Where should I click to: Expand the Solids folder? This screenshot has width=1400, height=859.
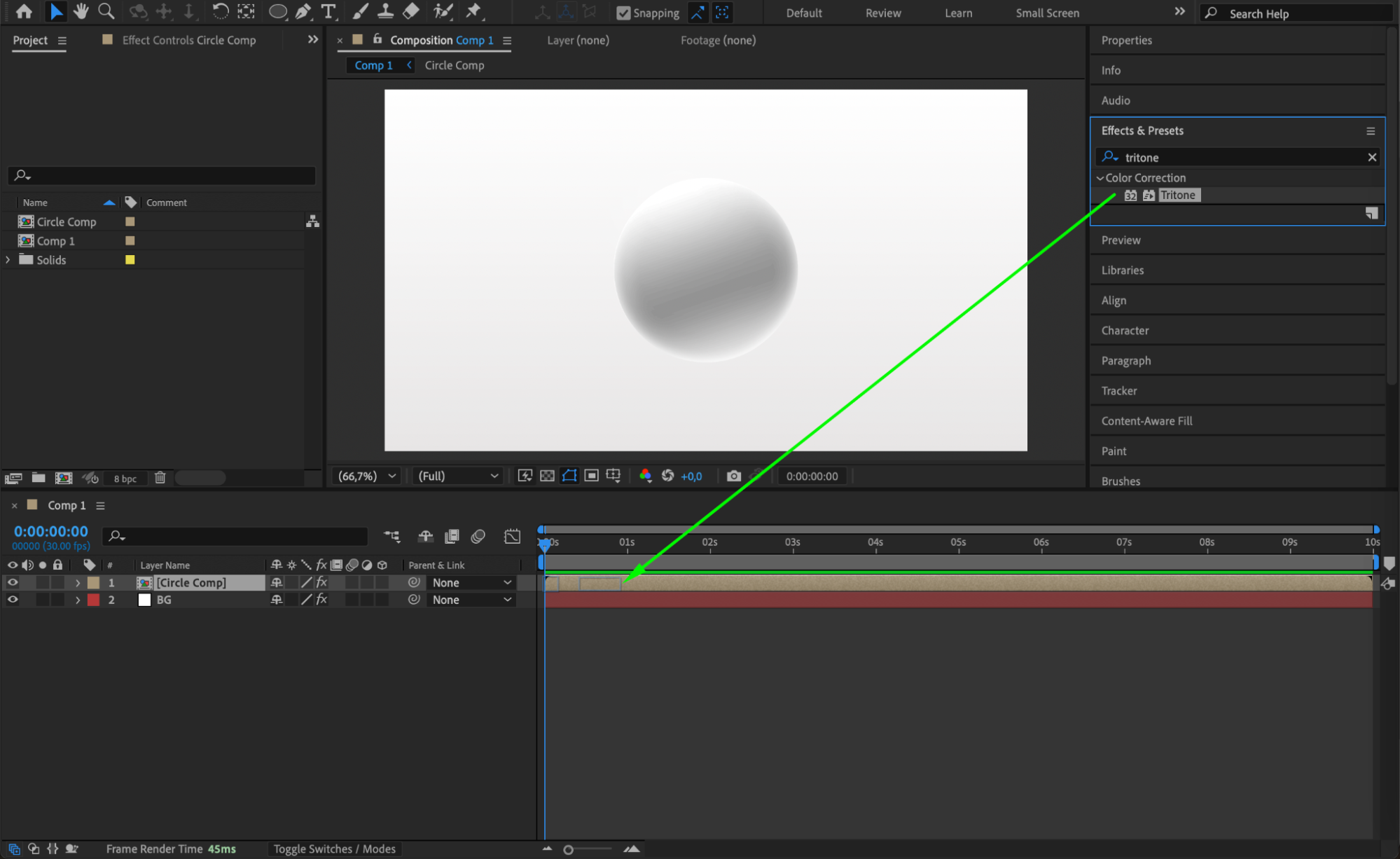point(8,260)
